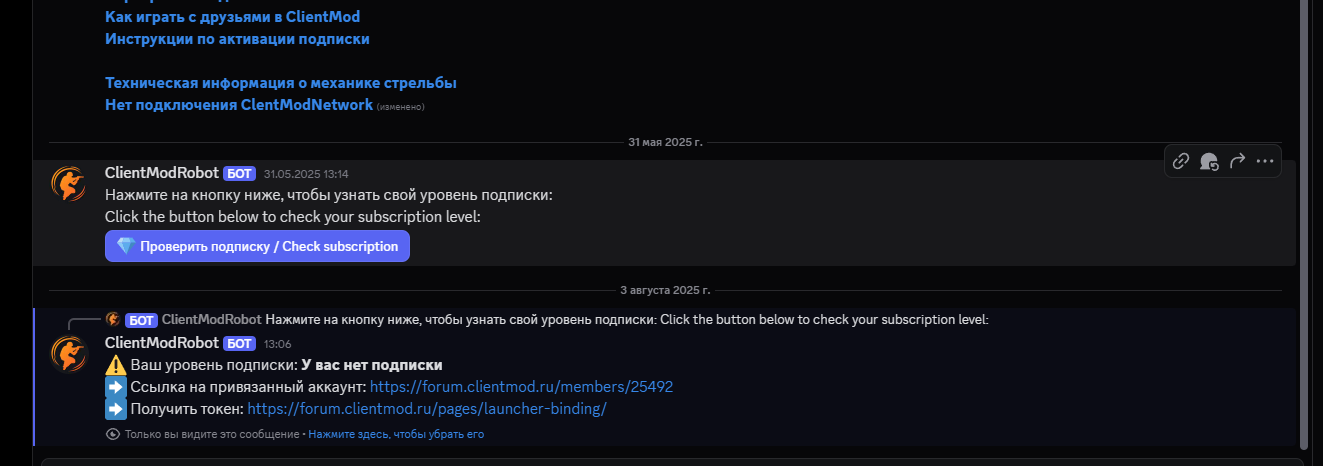Click ClientModRobot username on 31.05.2025 message

[x=161, y=173]
